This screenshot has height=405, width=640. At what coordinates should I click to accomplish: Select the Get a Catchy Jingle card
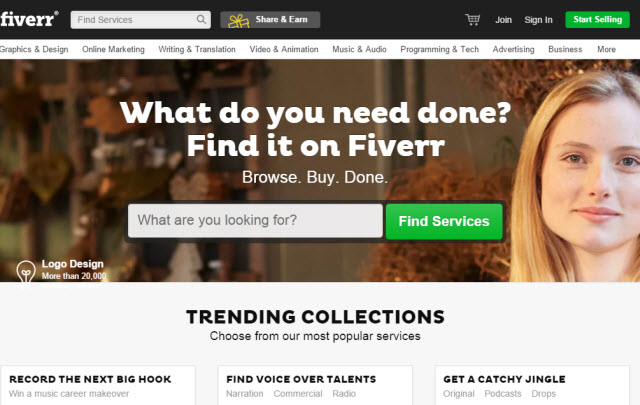pos(532,385)
